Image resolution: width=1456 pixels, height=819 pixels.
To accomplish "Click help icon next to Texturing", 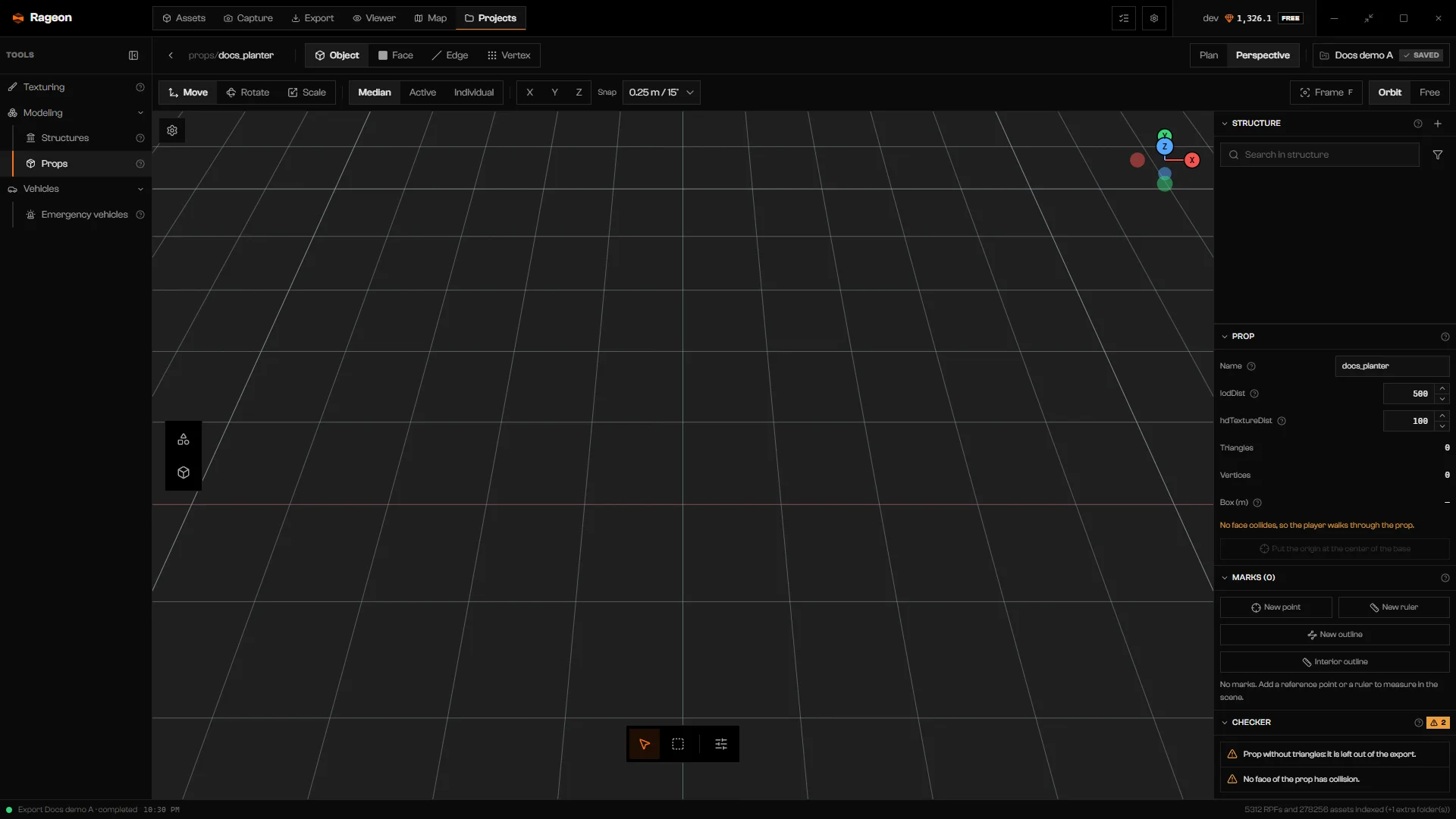I will click(140, 87).
